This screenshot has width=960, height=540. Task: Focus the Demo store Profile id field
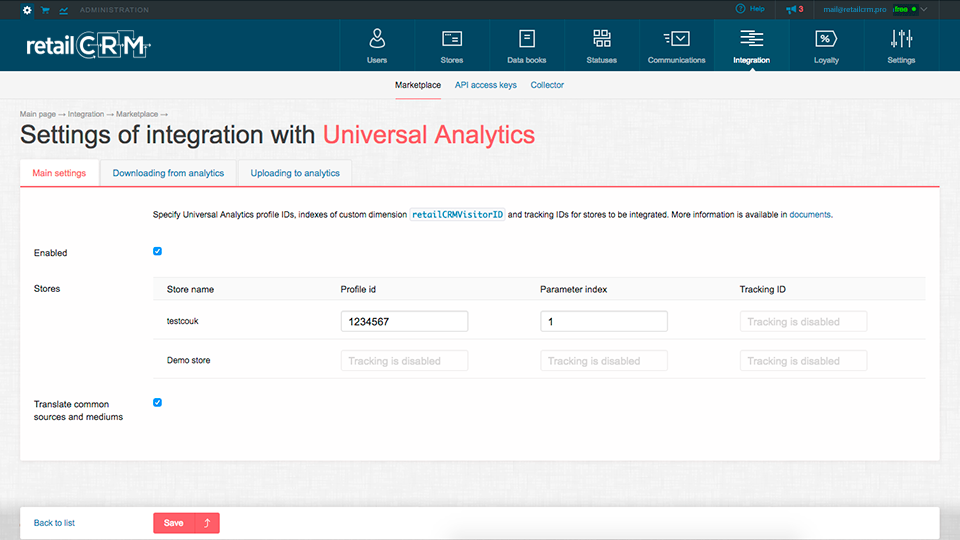point(404,361)
